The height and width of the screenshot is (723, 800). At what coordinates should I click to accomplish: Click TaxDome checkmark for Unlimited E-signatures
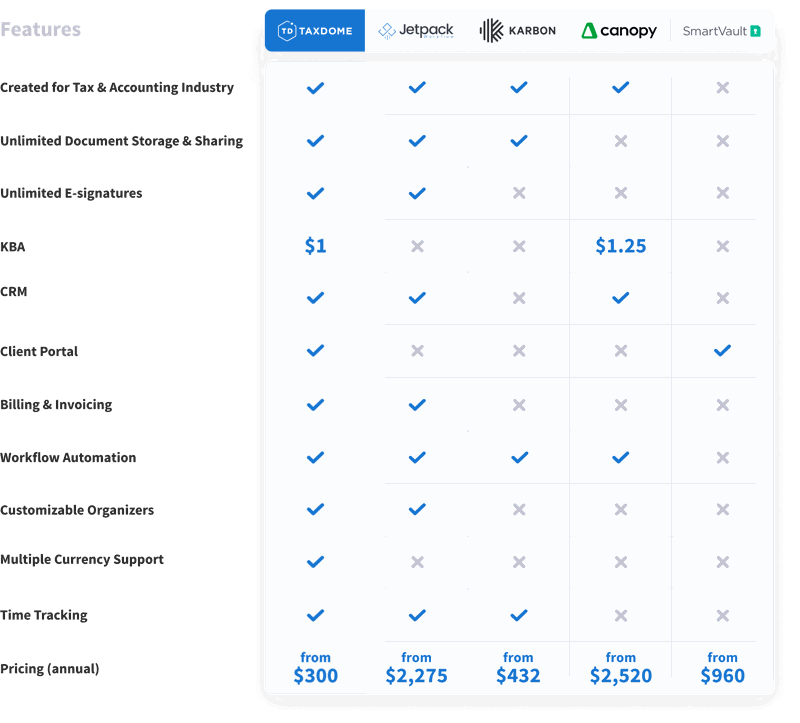315,193
